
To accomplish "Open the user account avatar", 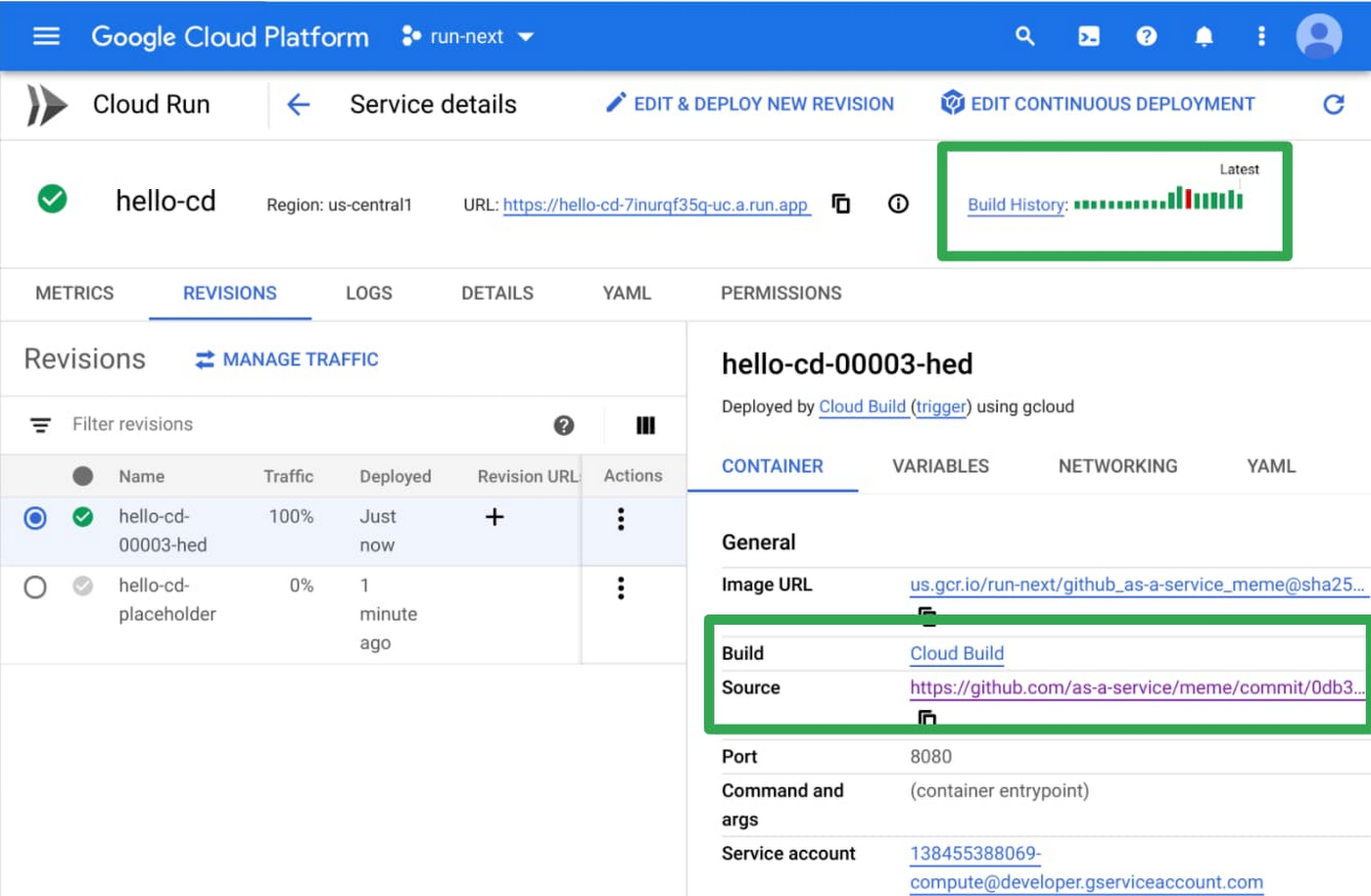I will pyautogui.click(x=1319, y=36).
